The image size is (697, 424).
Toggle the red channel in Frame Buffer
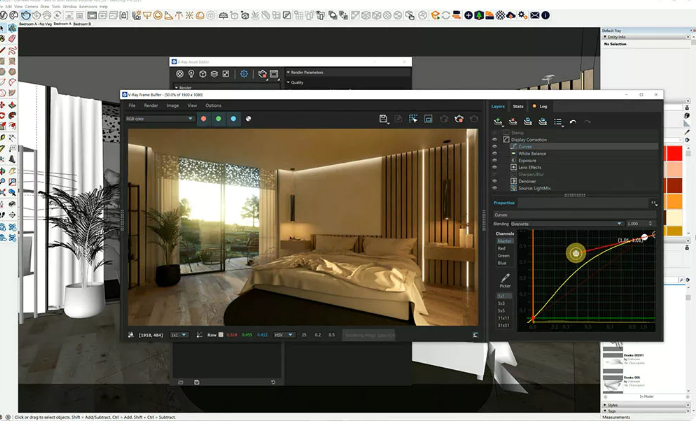click(x=204, y=119)
